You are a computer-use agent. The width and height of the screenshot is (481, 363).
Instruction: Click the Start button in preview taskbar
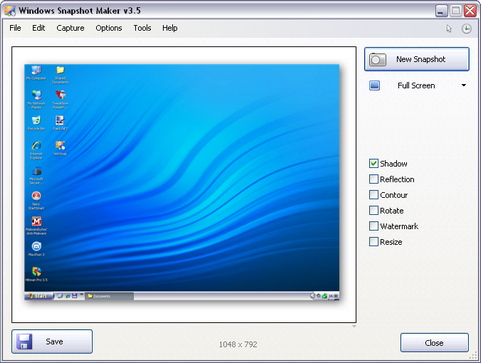click(39, 296)
